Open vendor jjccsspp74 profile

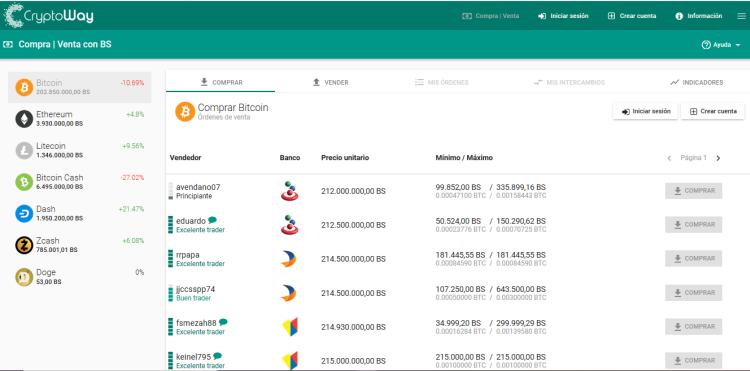coord(196,289)
